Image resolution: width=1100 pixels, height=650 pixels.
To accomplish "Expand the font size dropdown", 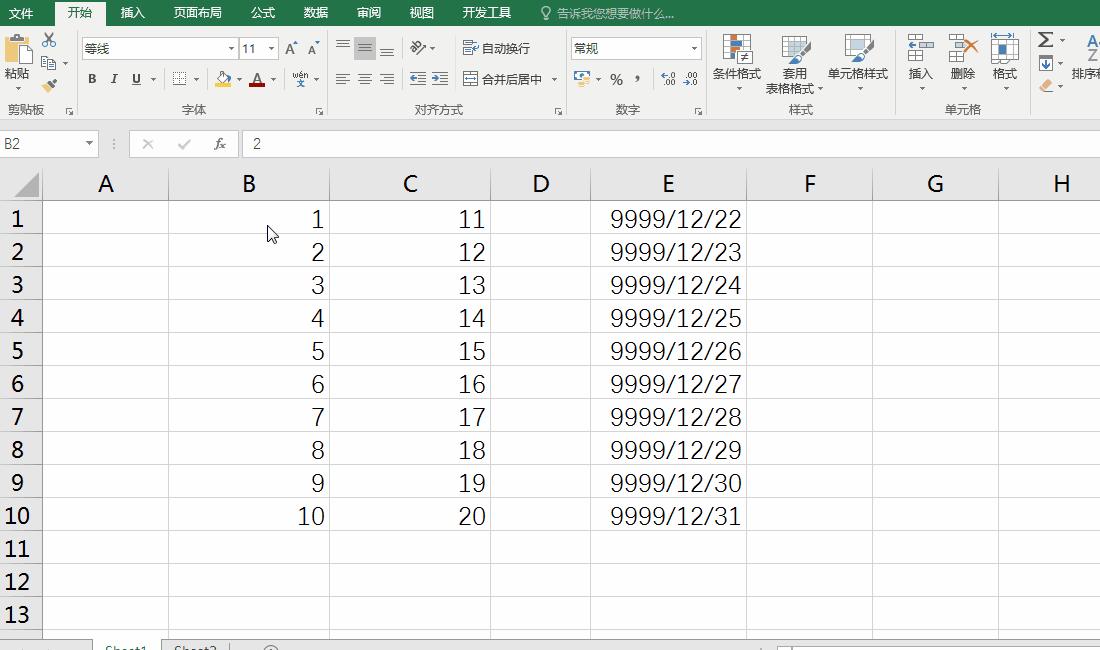I will (x=271, y=48).
